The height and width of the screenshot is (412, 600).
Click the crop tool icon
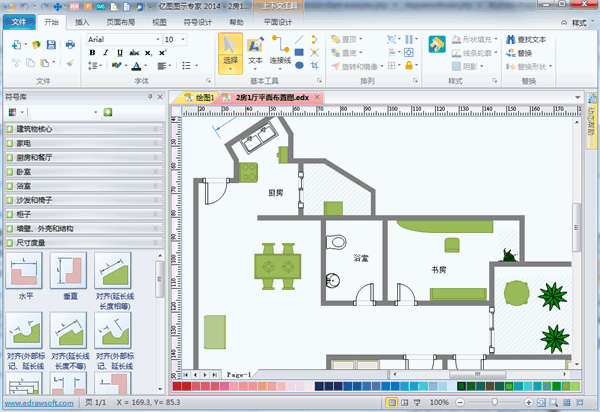[315, 65]
